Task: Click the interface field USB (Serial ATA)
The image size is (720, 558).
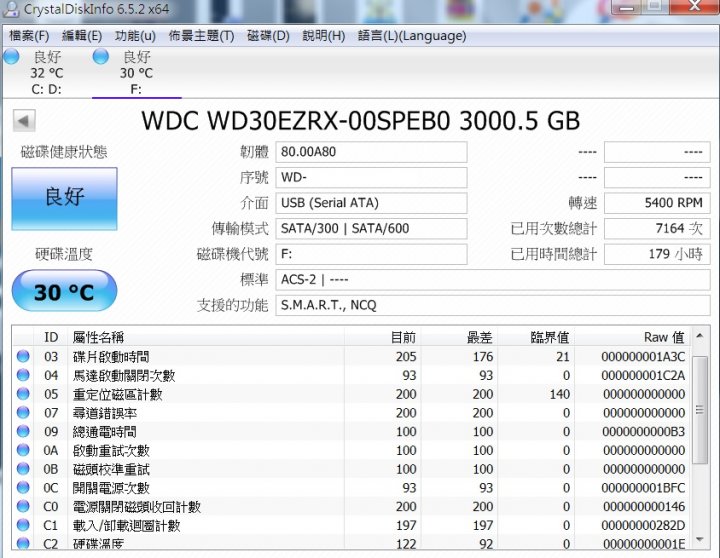Action: pos(371,203)
